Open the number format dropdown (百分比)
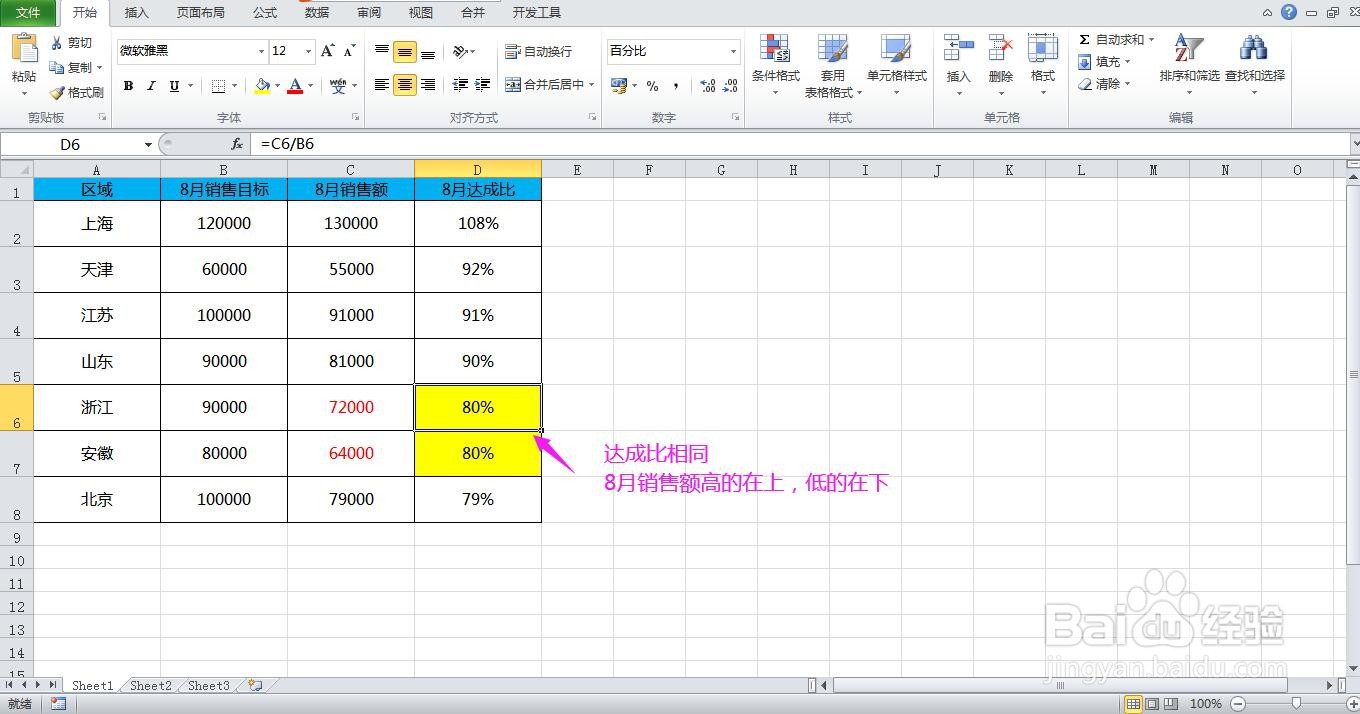 (x=733, y=51)
